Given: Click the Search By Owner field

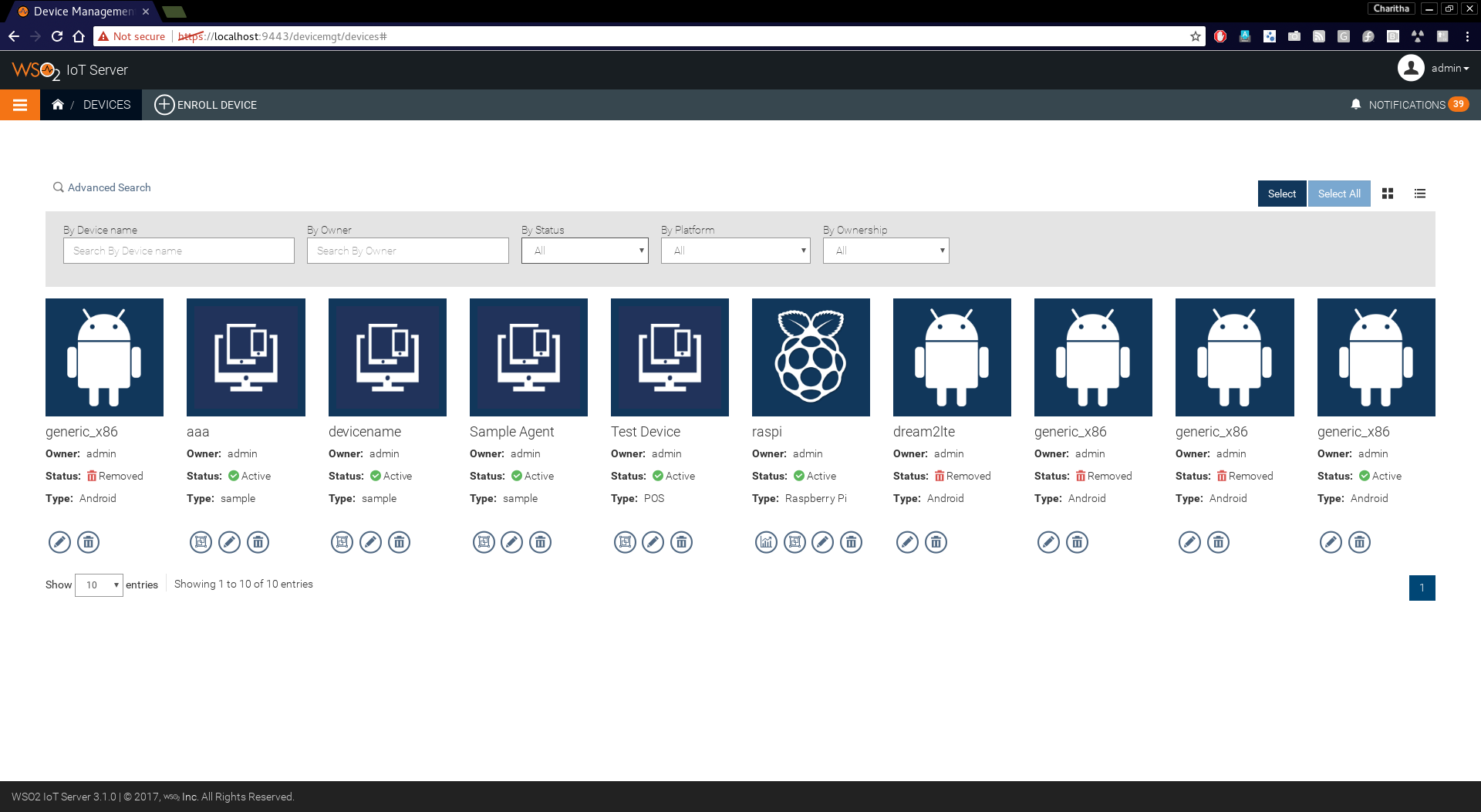Looking at the screenshot, I should pyautogui.click(x=407, y=250).
